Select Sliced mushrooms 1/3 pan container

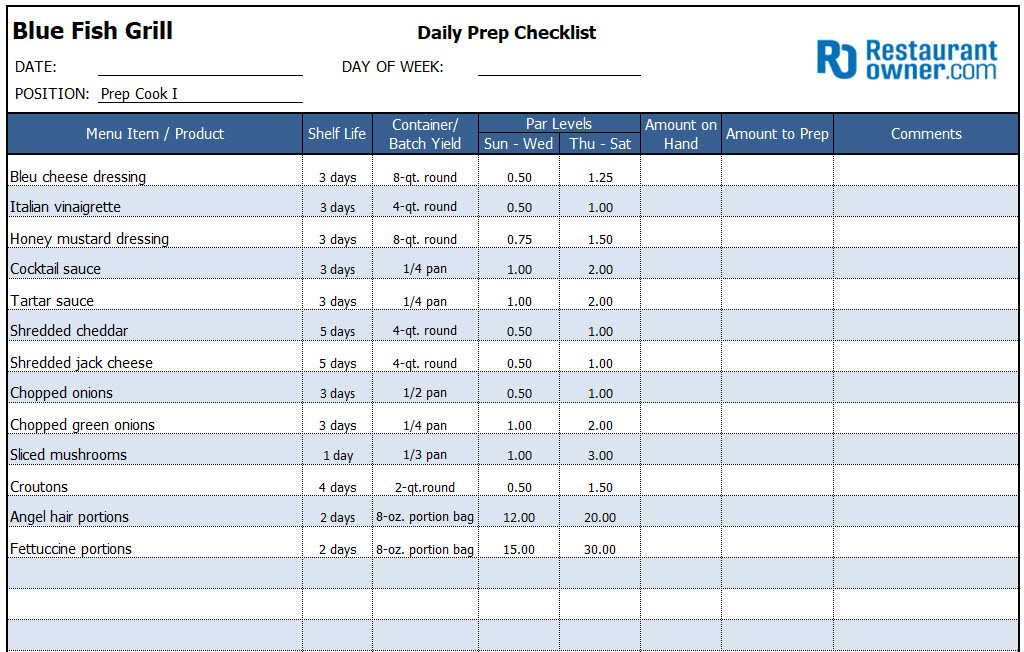tap(425, 450)
